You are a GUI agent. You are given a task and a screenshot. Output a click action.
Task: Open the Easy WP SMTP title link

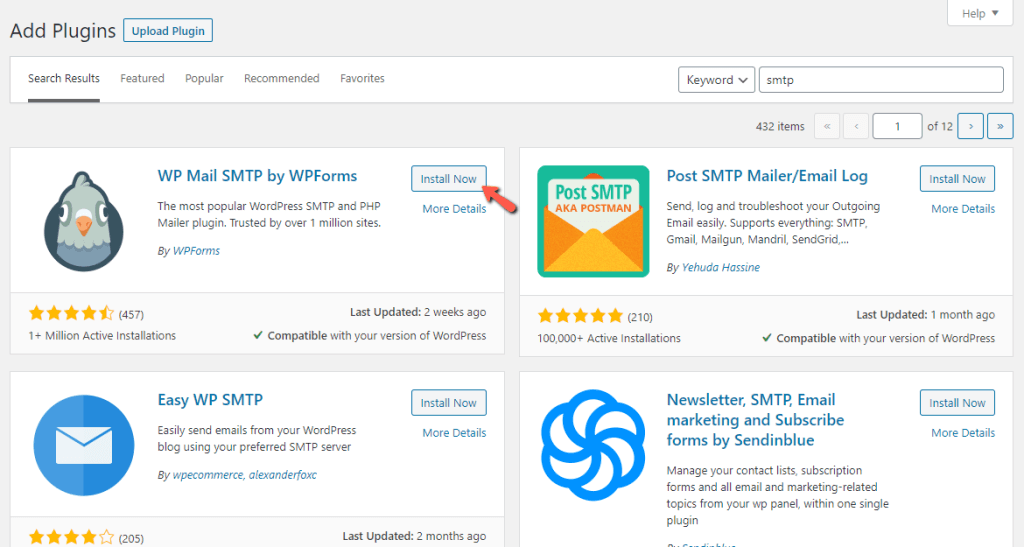pos(210,400)
